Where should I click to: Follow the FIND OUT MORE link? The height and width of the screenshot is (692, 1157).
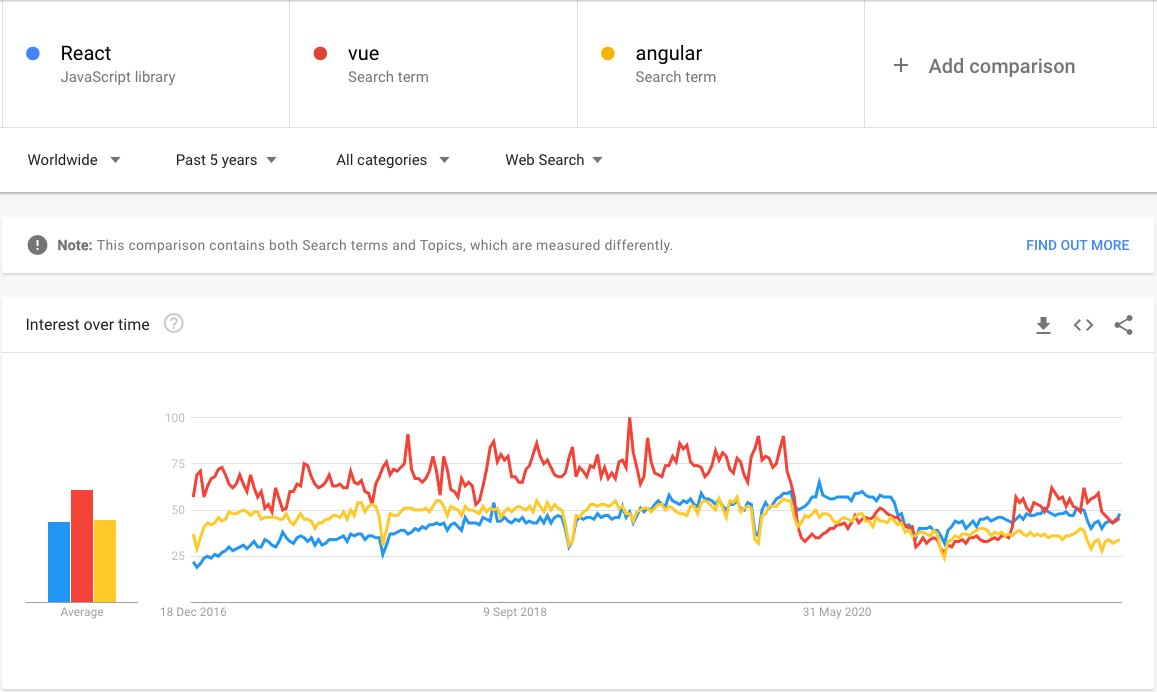[x=1077, y=245]
